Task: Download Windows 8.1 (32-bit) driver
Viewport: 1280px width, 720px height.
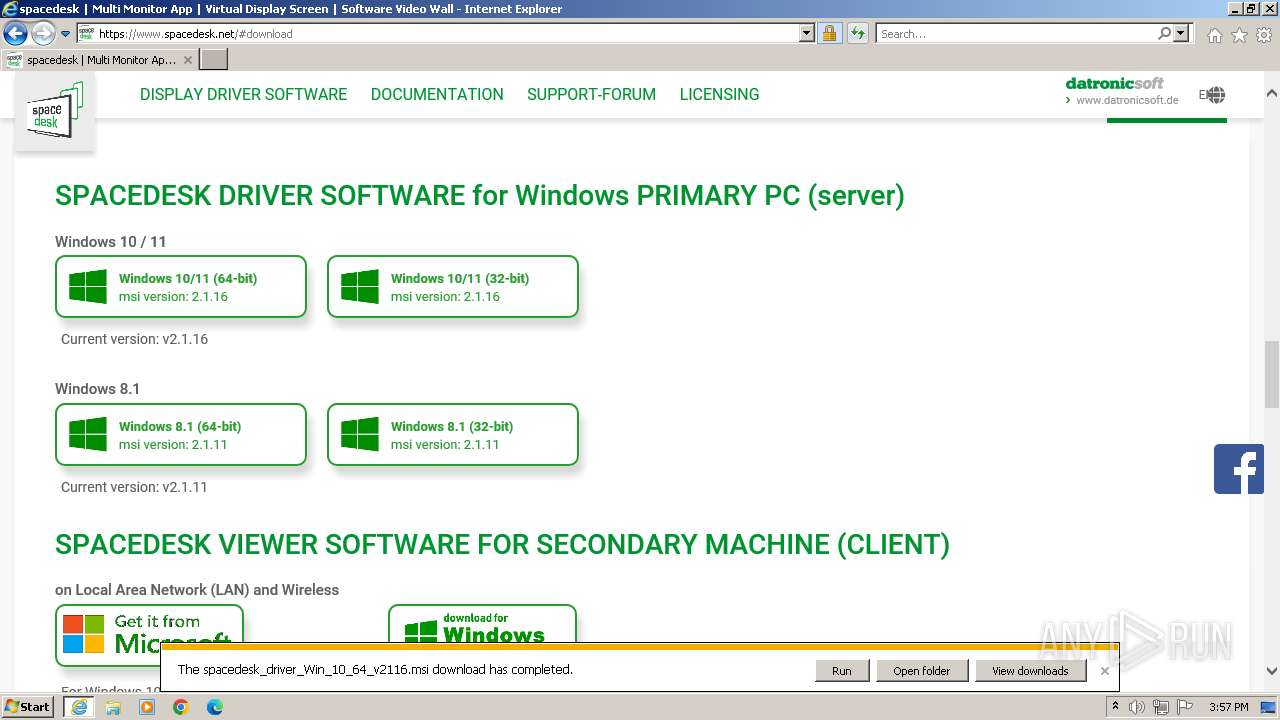Action: [x=453, y=435]
